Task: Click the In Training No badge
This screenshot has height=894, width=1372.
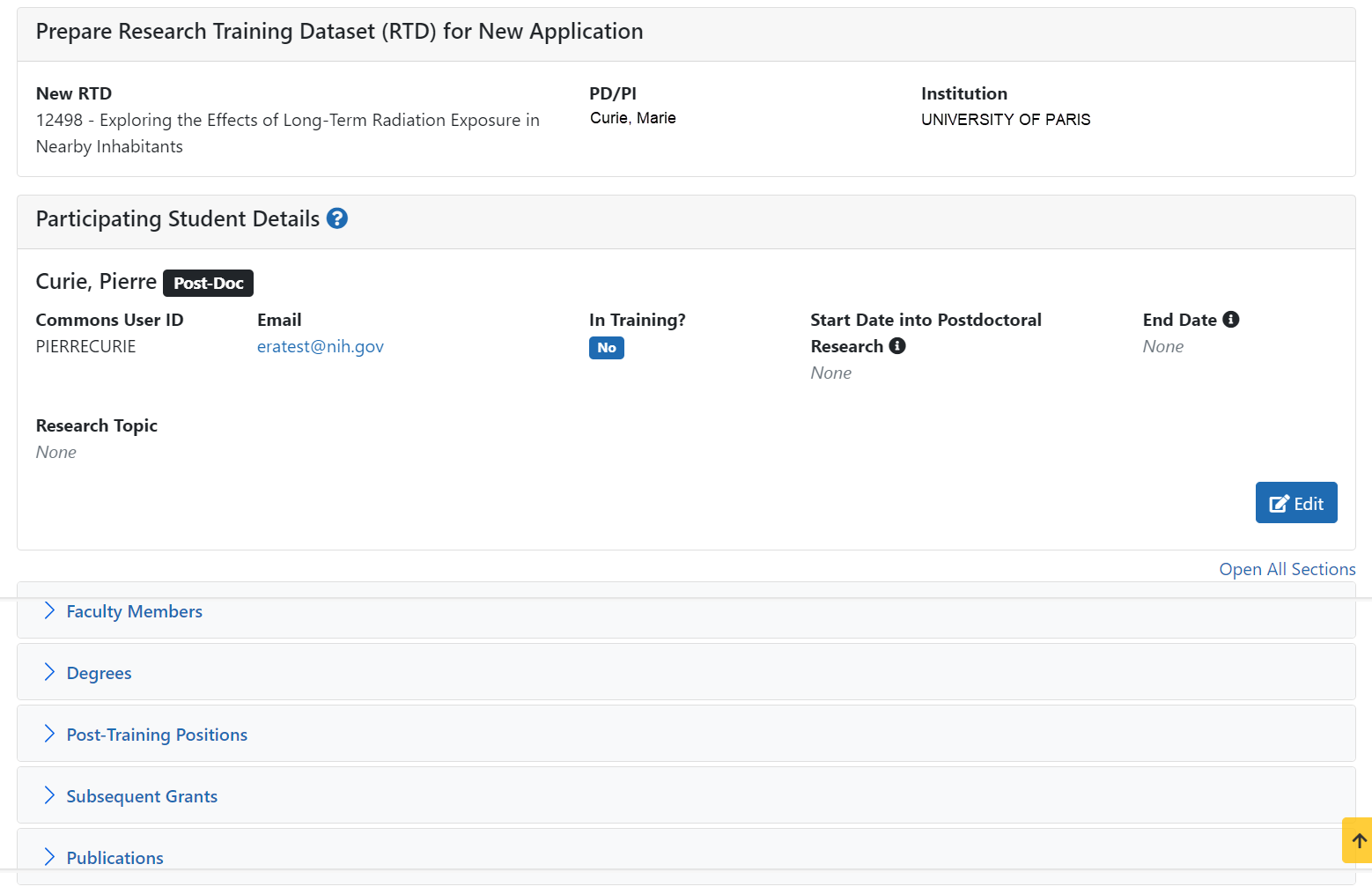Action: coord(606,348)
